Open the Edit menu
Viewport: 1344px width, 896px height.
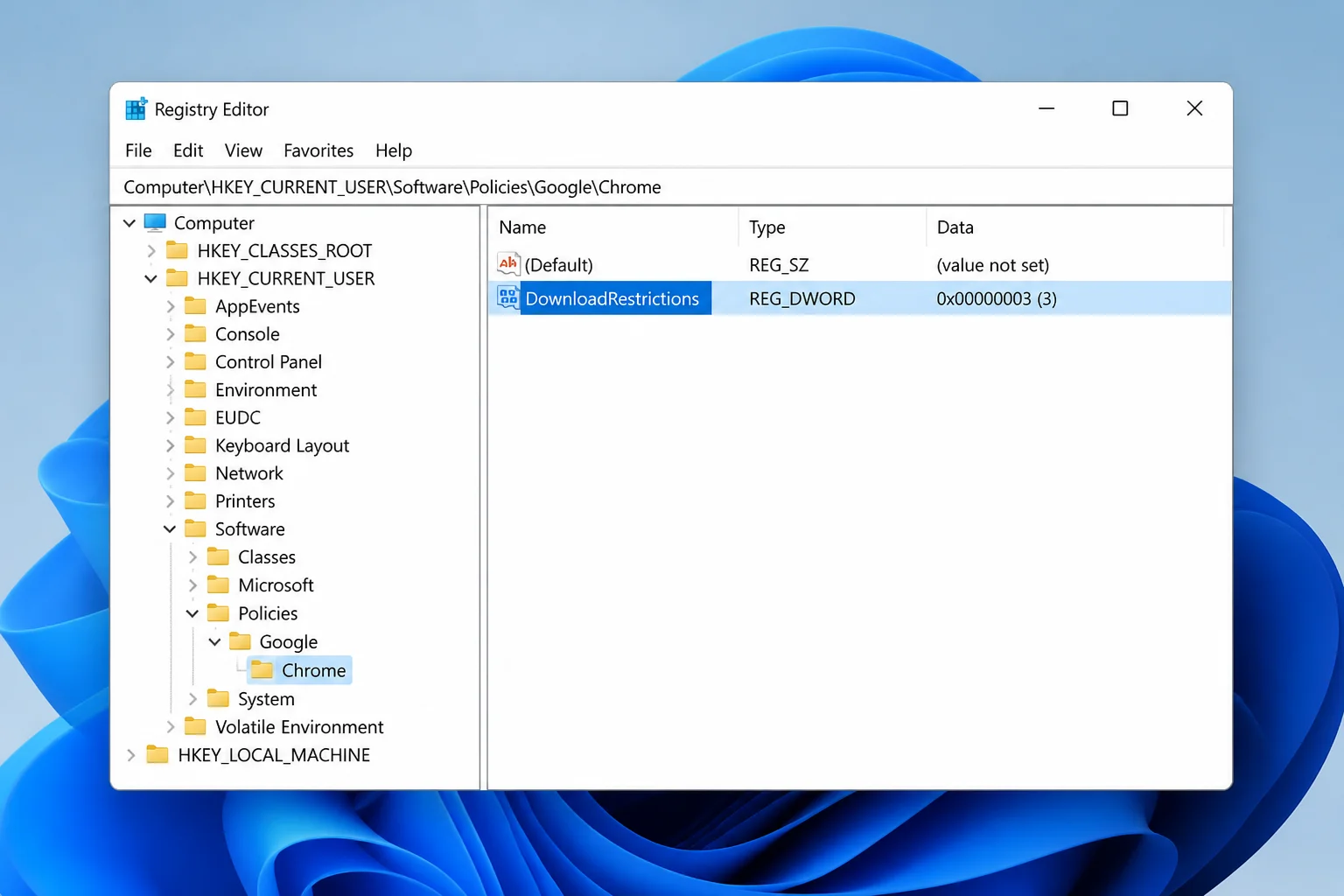pyautogui.click(x=188, y=150)
